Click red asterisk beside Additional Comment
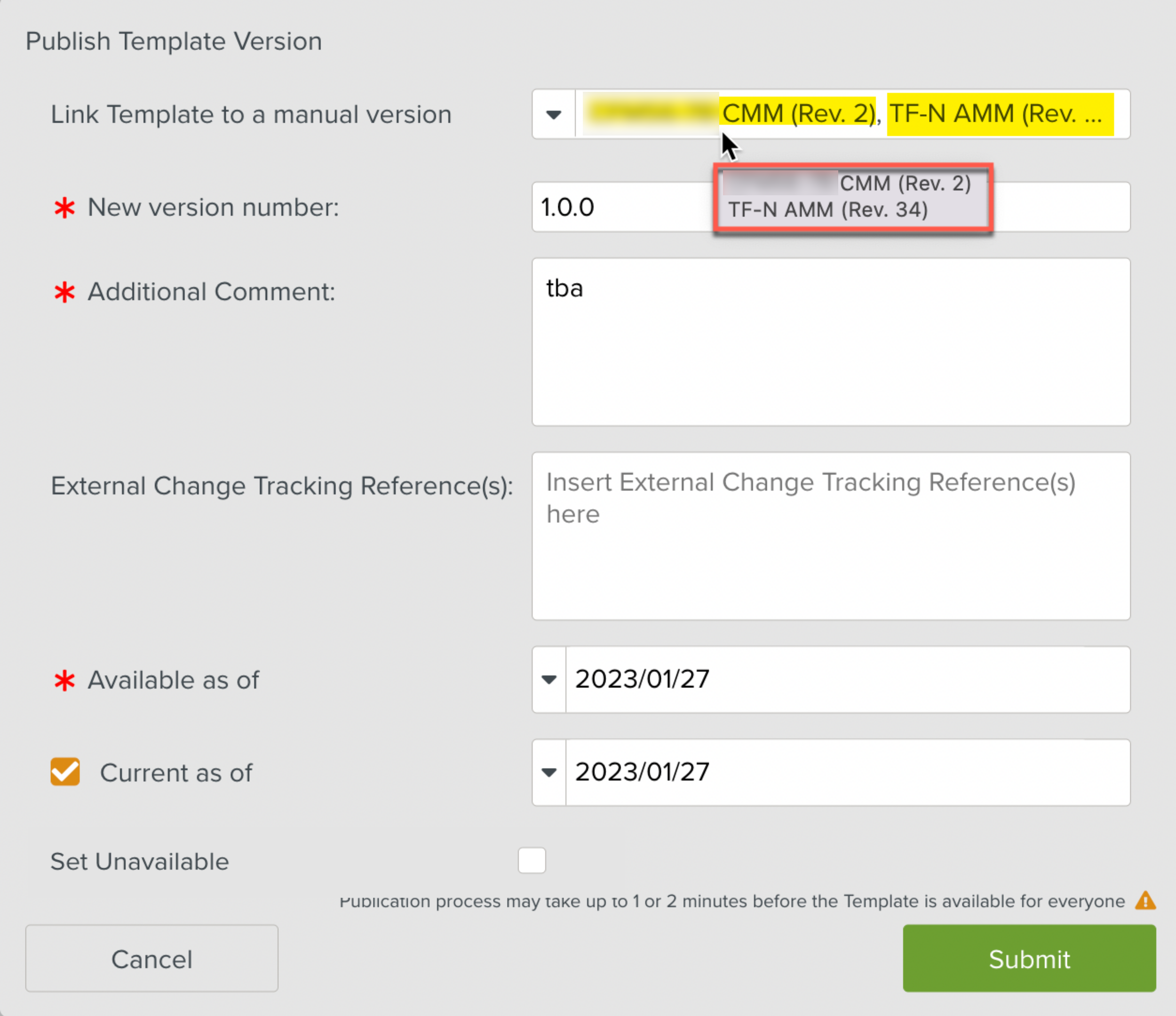Image resolution: width=1176 pixels, height=1016 pixels. (64, 292)
